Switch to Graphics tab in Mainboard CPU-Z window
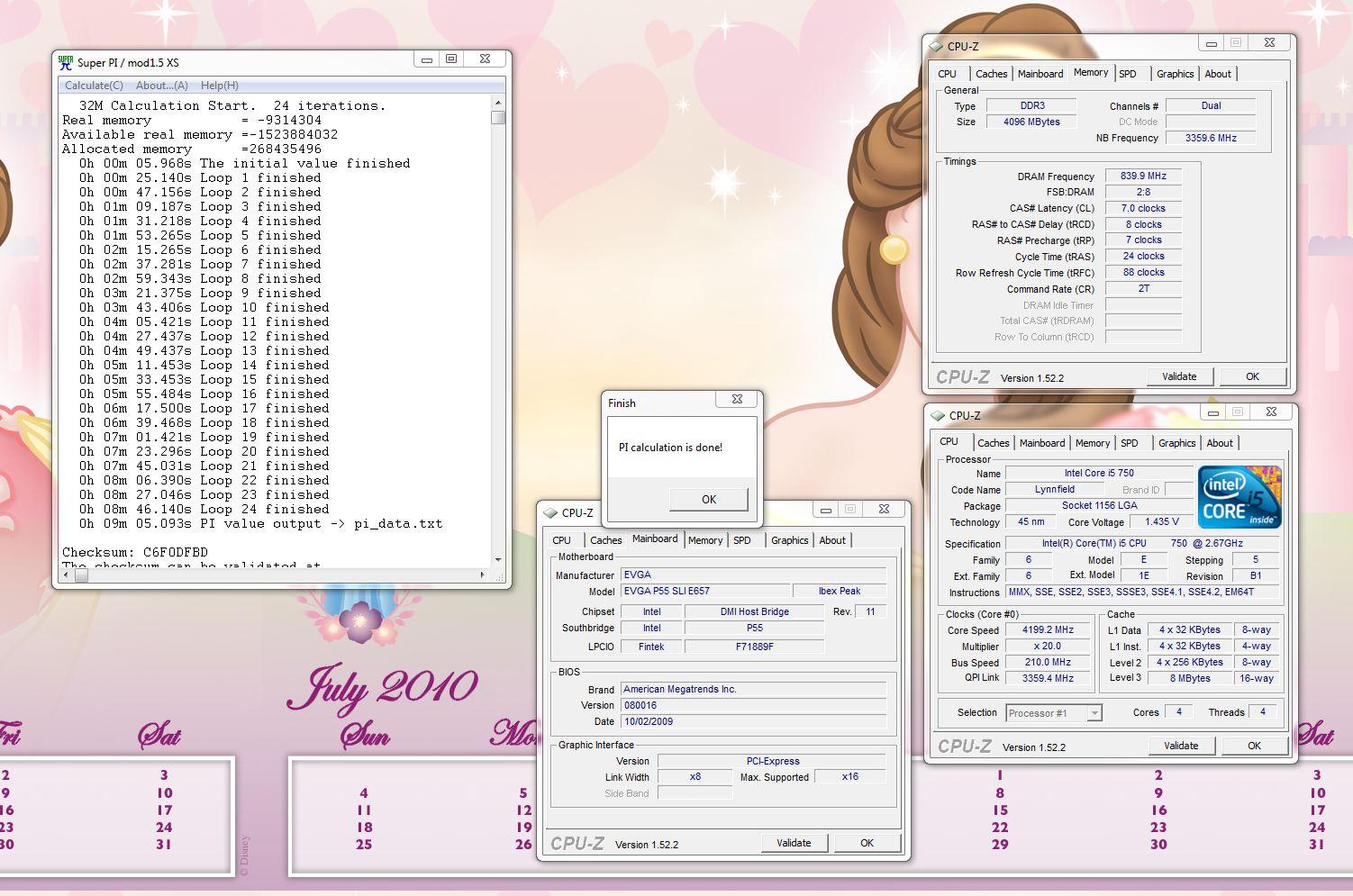Screen dimensions: 1353x896 pos(790,540)
